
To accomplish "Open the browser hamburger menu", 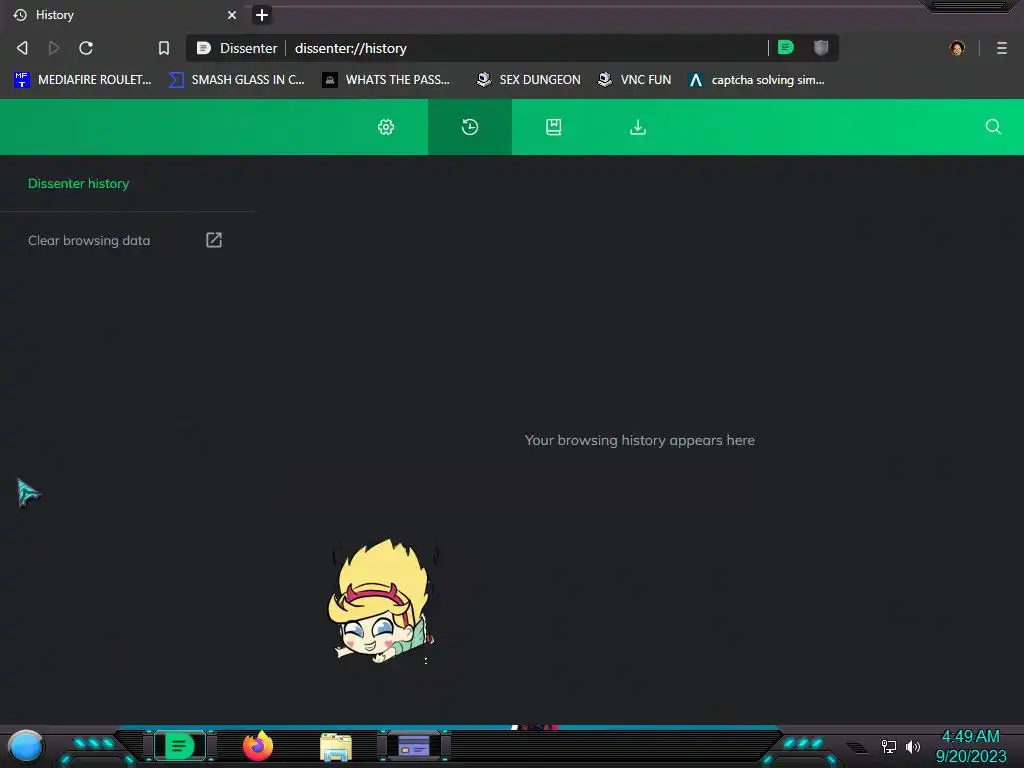I will pos(1002,48).
